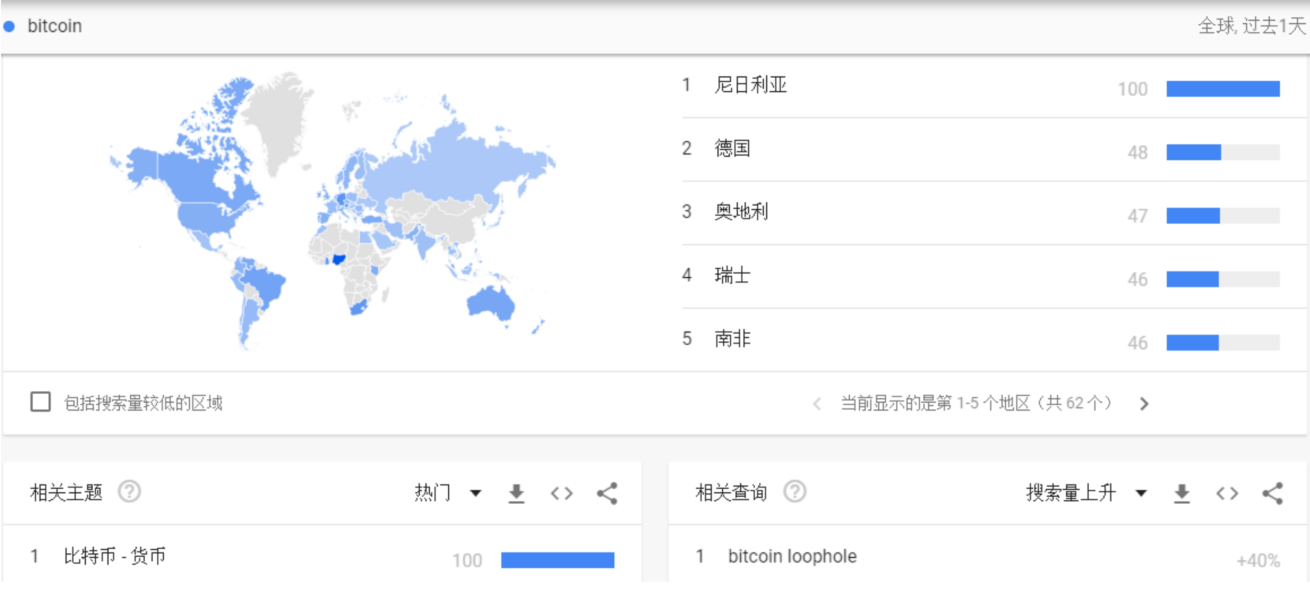Open embed code for 相关查询

click(1227, 493)
